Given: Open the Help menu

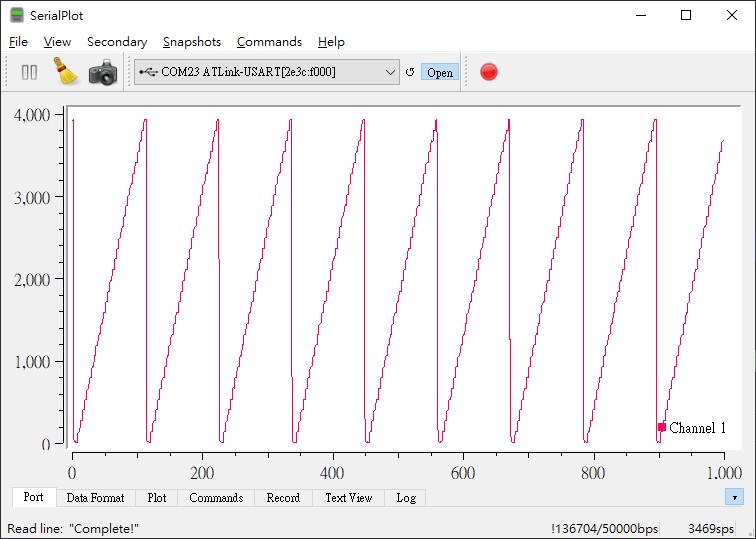Looking at the screenshot, I should click(331, 42).
